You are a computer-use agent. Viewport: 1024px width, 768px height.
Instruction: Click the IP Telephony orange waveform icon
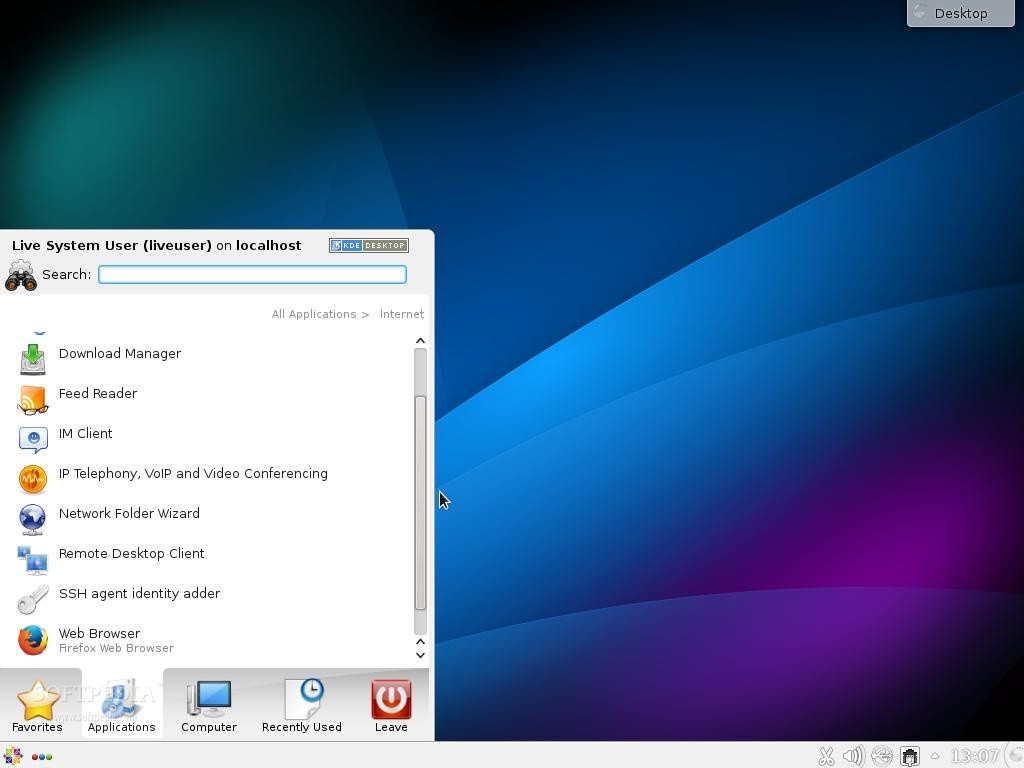pyautogui.click(x=33, y=479)
